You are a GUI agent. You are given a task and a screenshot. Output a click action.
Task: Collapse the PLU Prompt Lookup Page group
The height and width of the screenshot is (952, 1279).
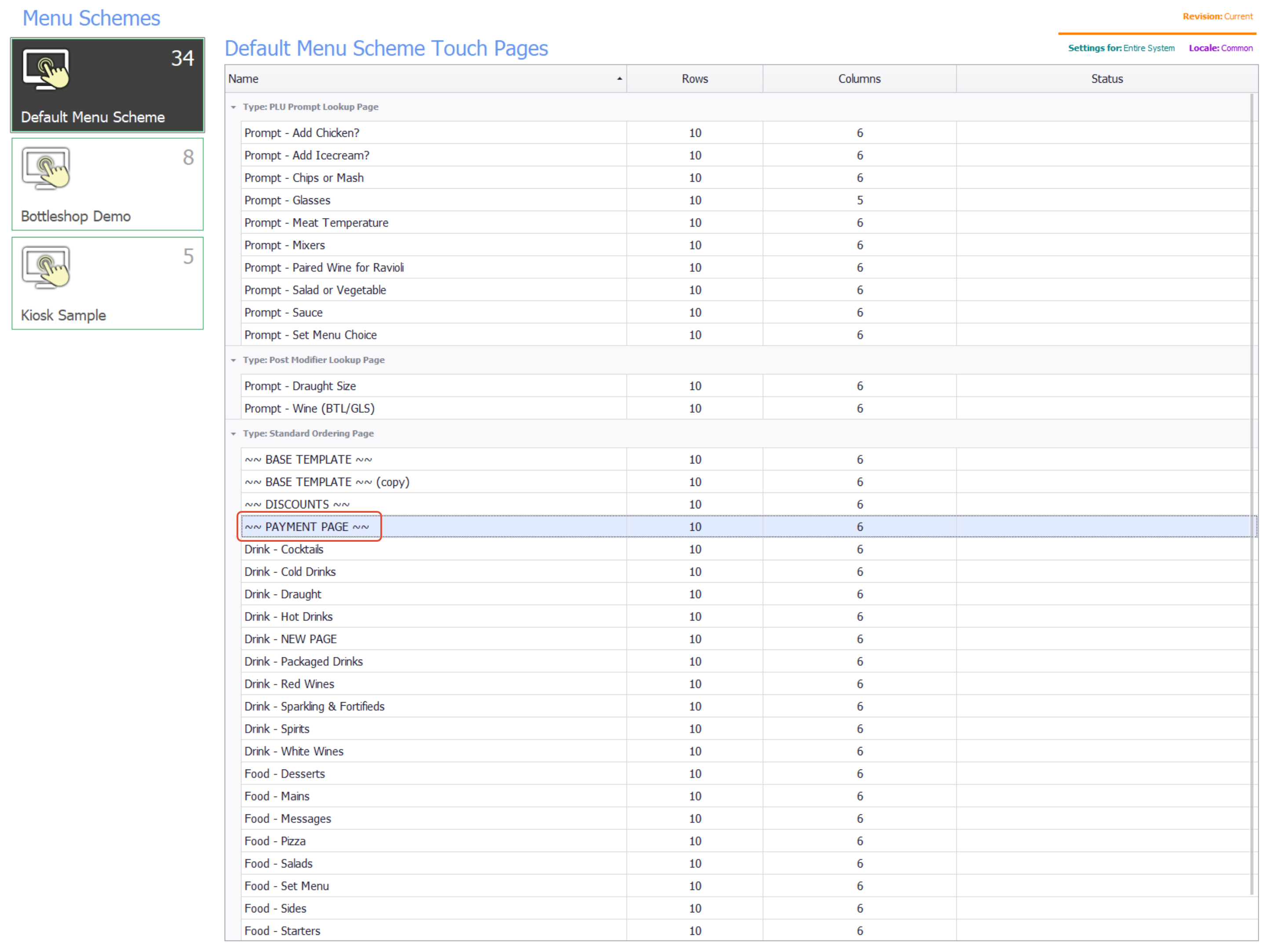[x=233, y=107]
